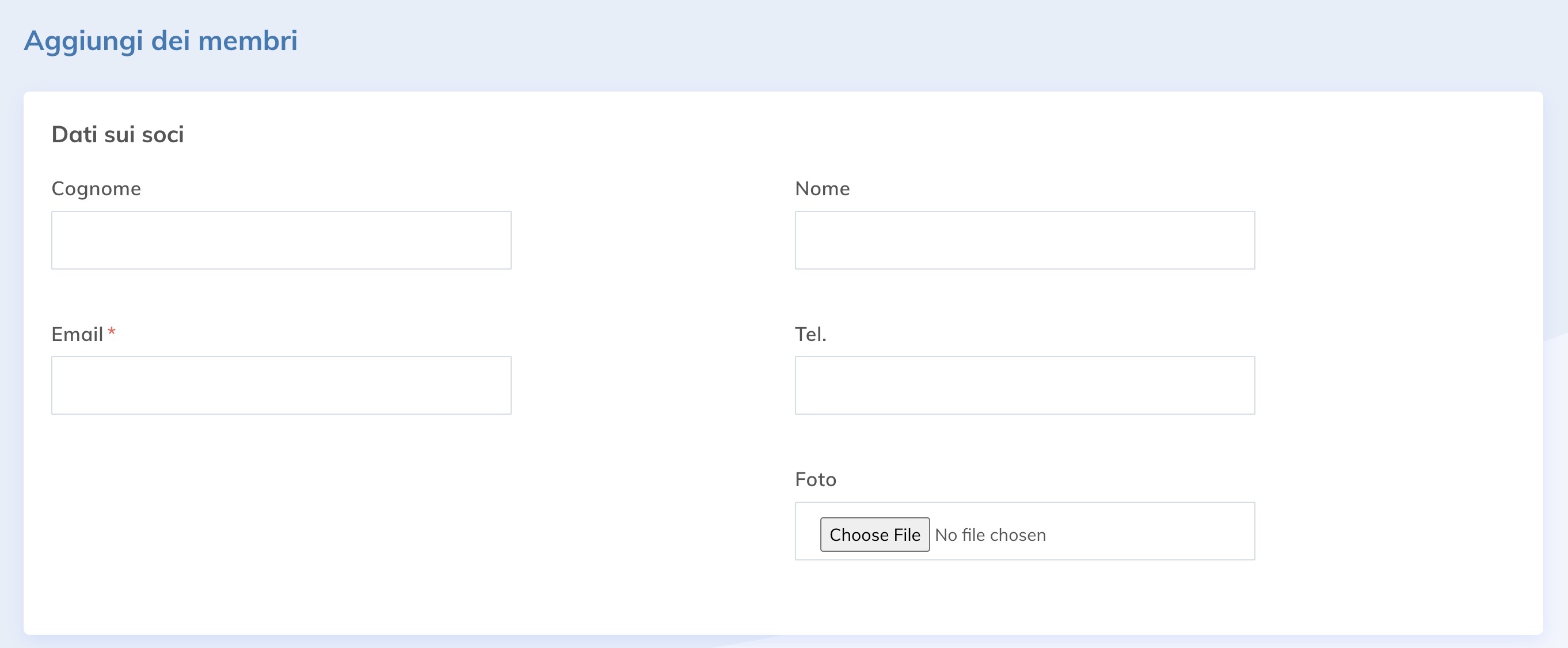Click empty area inside Foto upload box

point(1156,531)
